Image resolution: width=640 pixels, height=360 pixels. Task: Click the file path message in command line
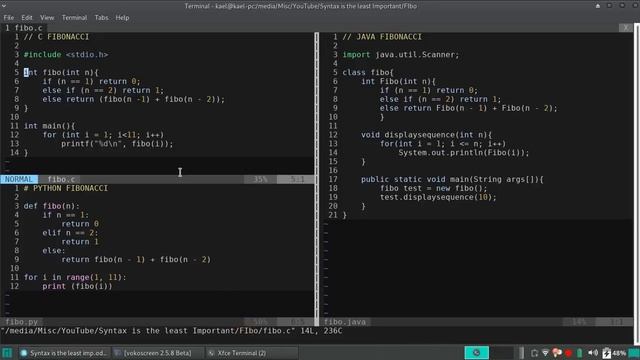[171, 331]
